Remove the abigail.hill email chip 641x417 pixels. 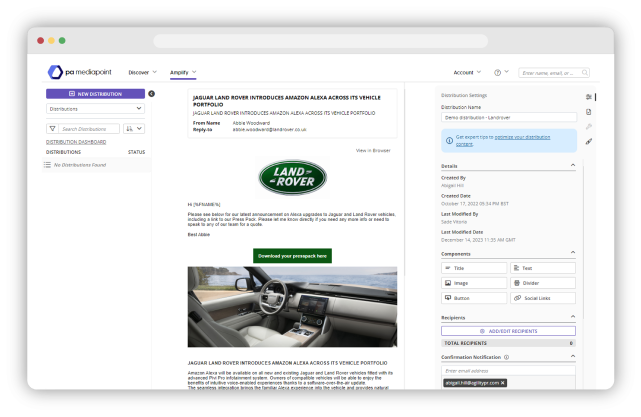[x=503, y=383]
